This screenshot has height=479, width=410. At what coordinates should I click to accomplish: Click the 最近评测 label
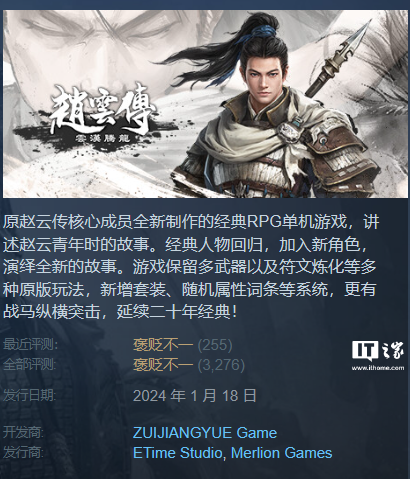pyautogui.click(x=30, y=345)
